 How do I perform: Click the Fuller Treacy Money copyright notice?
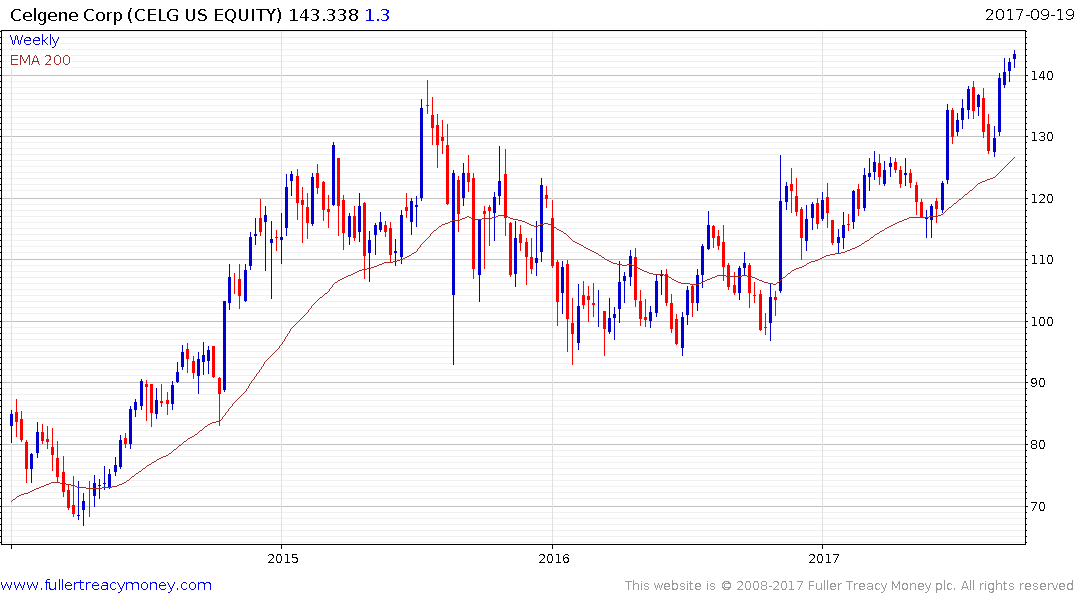tap(849, 586)
